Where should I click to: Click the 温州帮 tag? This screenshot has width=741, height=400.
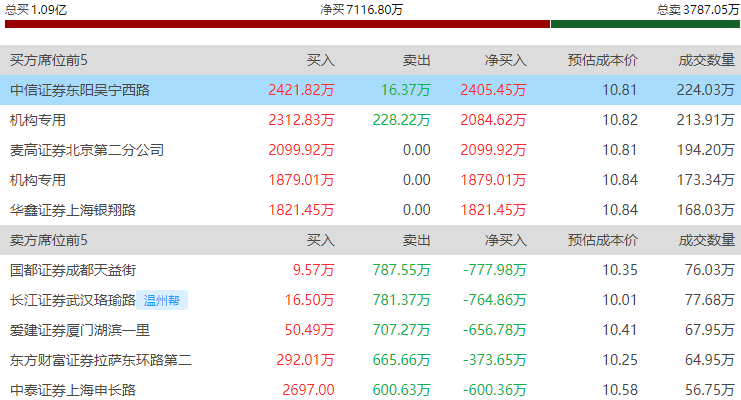coord(162,300)
